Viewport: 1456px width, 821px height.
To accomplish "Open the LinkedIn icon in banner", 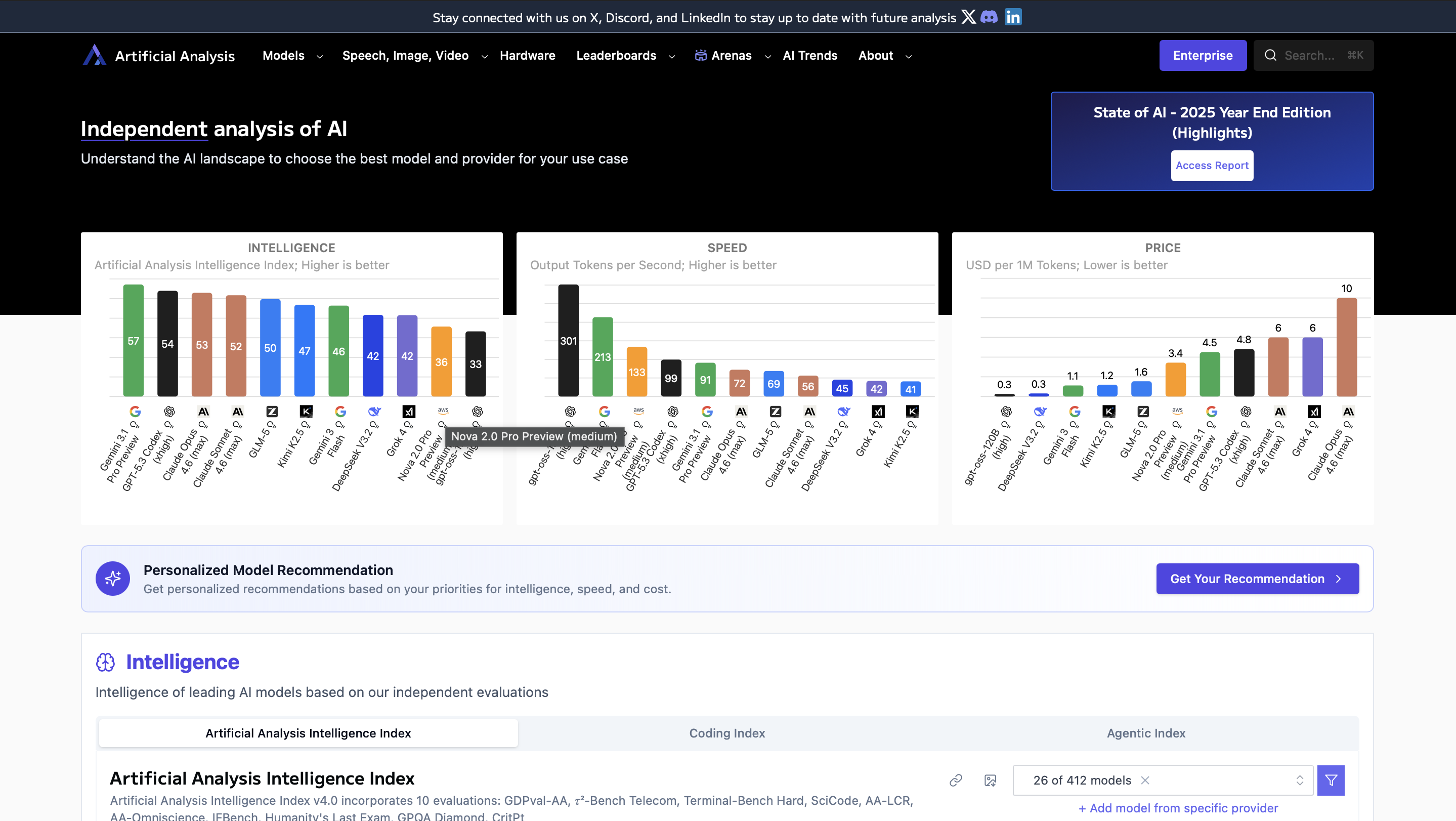I will click(1013, 17).
